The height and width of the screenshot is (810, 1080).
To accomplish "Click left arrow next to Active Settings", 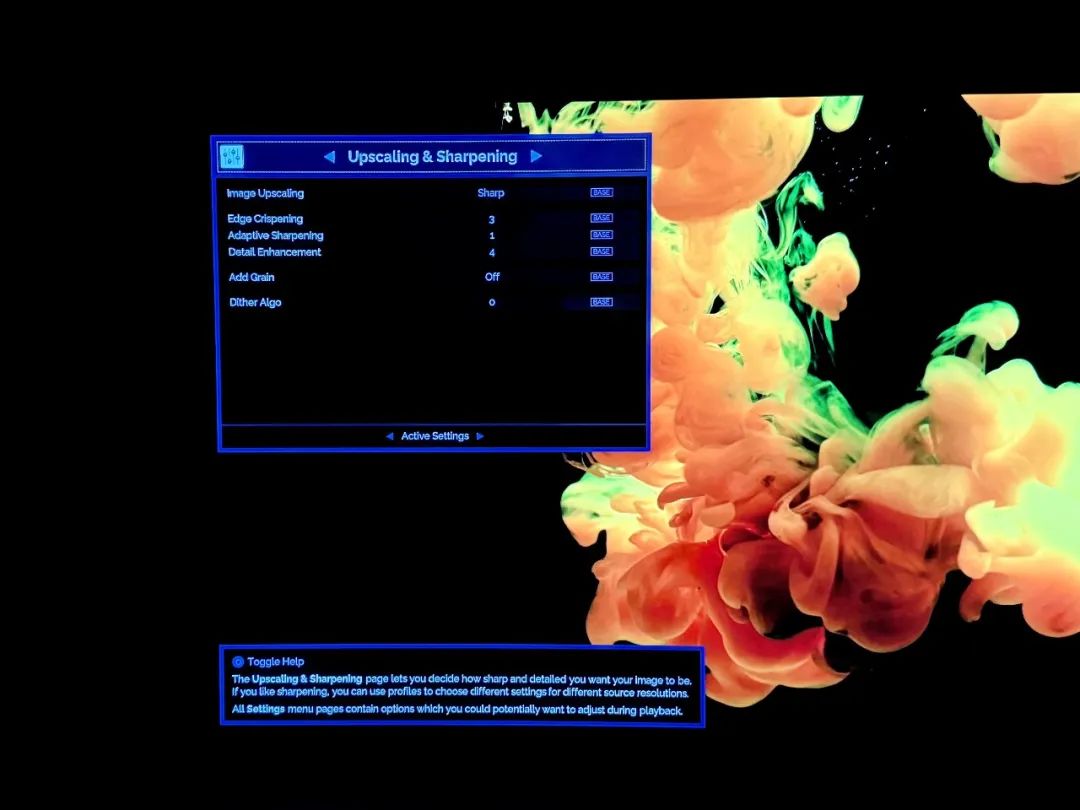I will (389, 436).
